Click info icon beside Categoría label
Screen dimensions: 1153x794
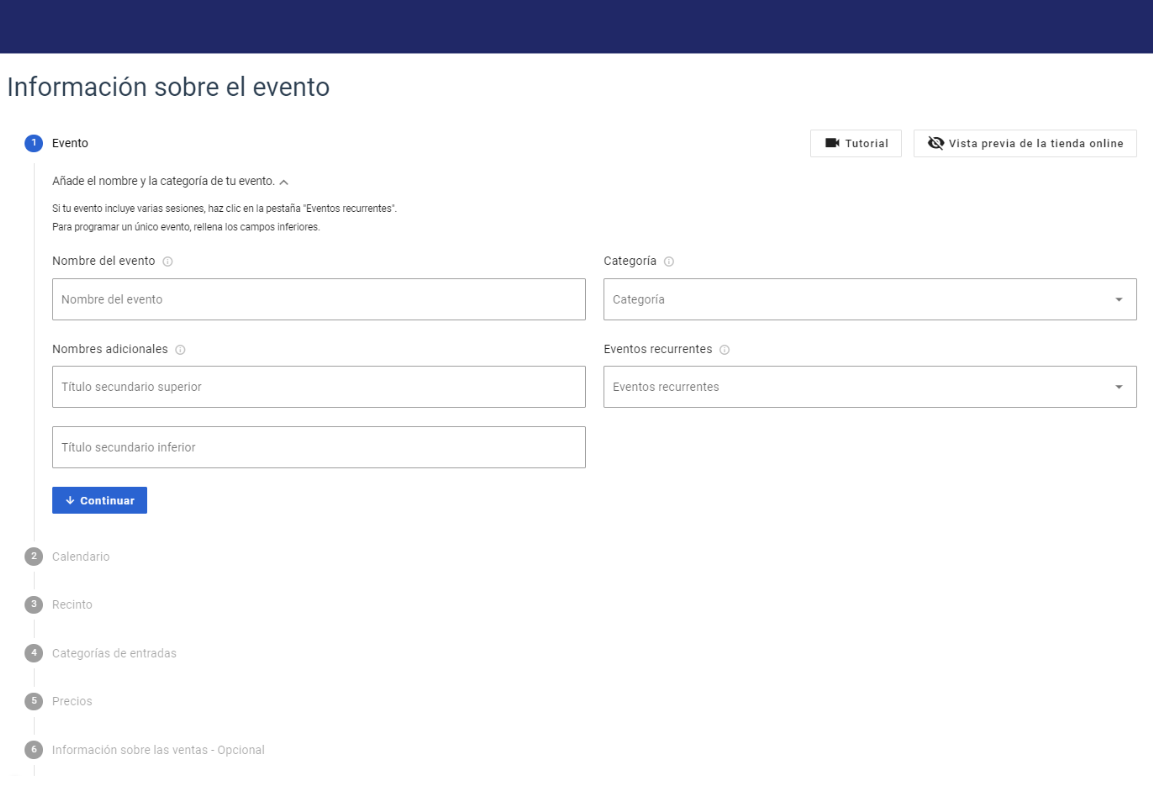pos(668,261)
